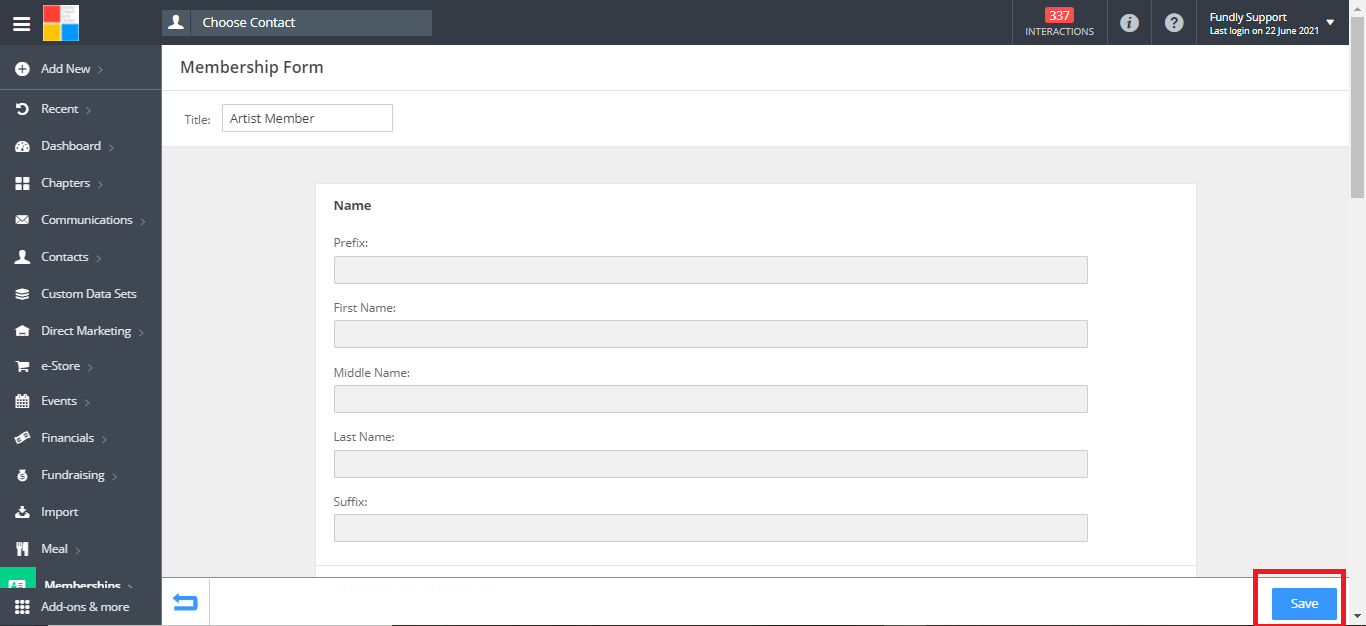Click the First Name input field
1366x626 pixels.
pos(710,334)
